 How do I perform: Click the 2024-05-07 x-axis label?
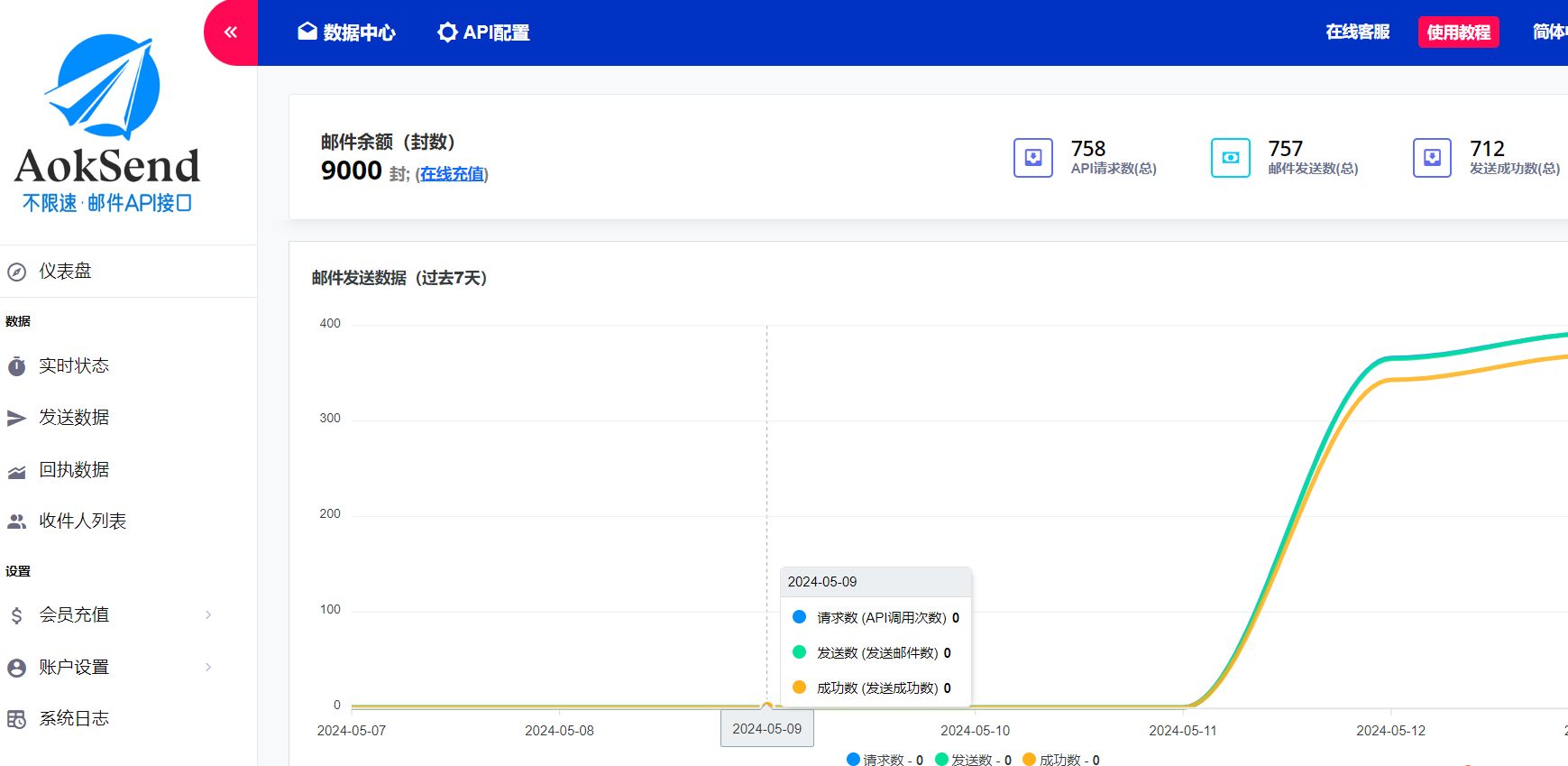pyautogui.click(x=352, y=731)
